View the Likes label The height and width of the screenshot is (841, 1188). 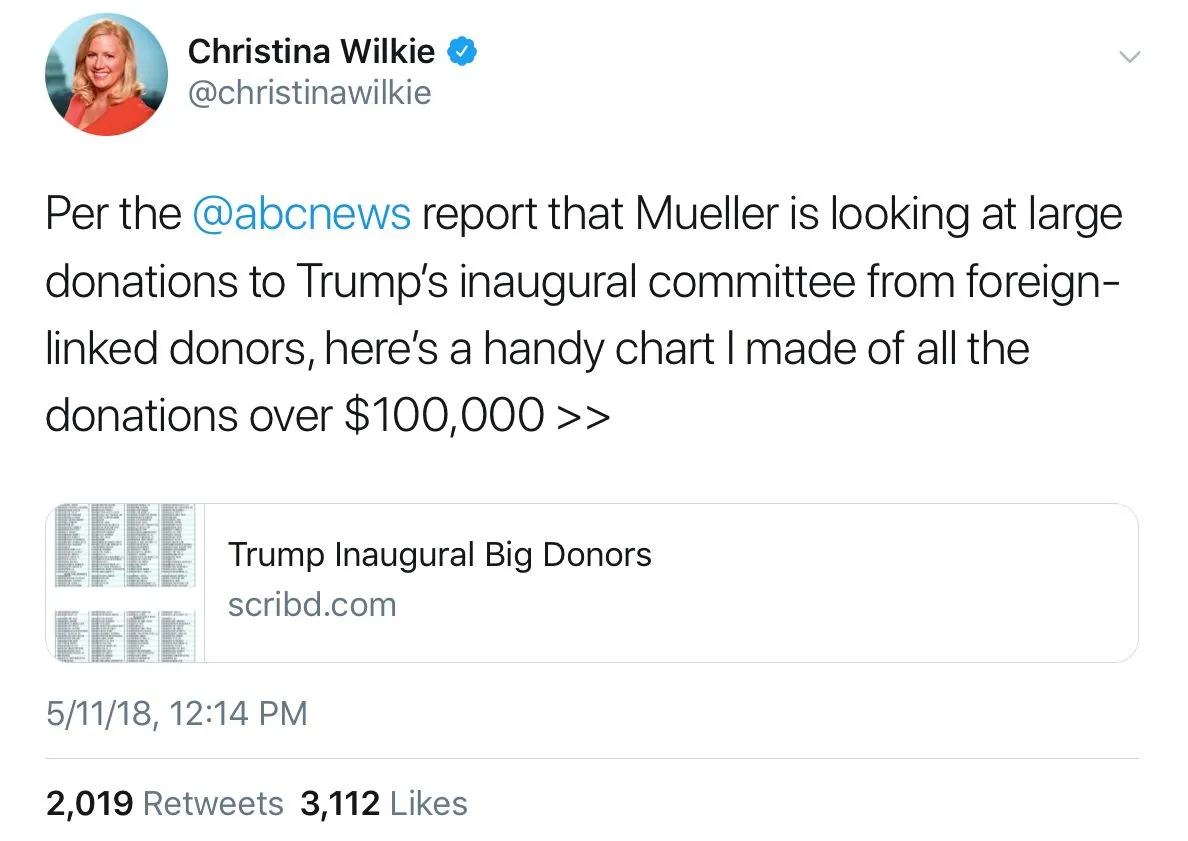428,804
